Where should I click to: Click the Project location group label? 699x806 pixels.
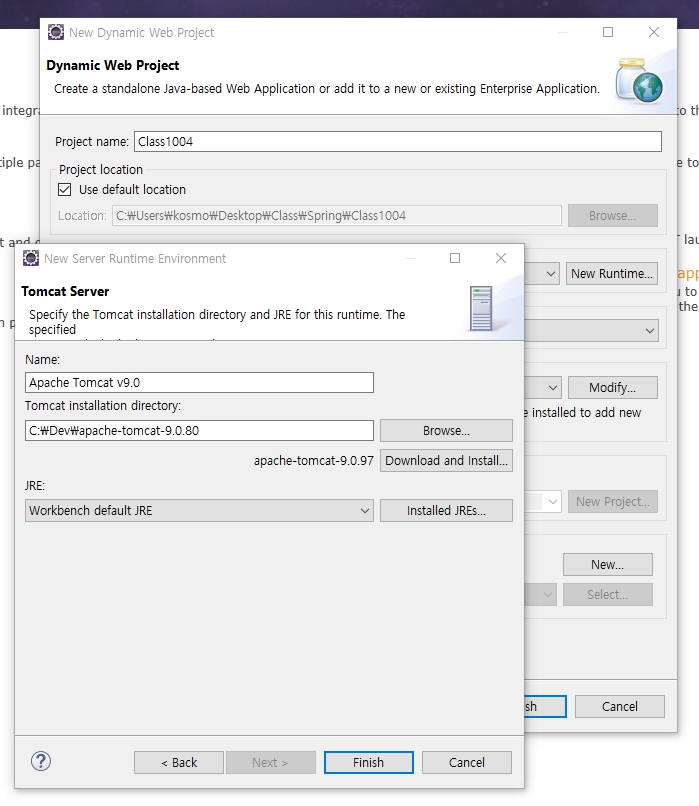(x=101, y=170)
